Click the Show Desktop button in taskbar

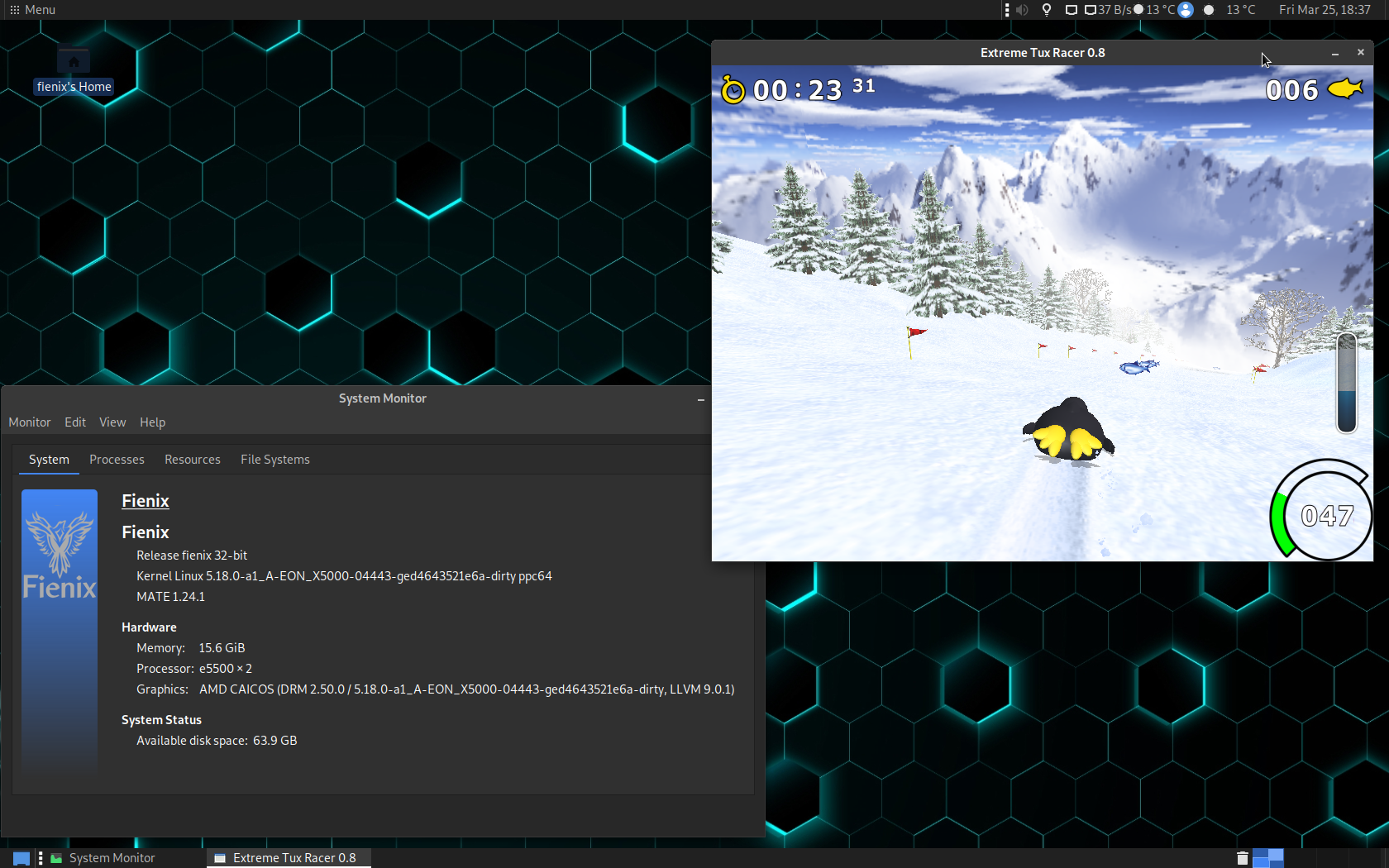[21, 858]
